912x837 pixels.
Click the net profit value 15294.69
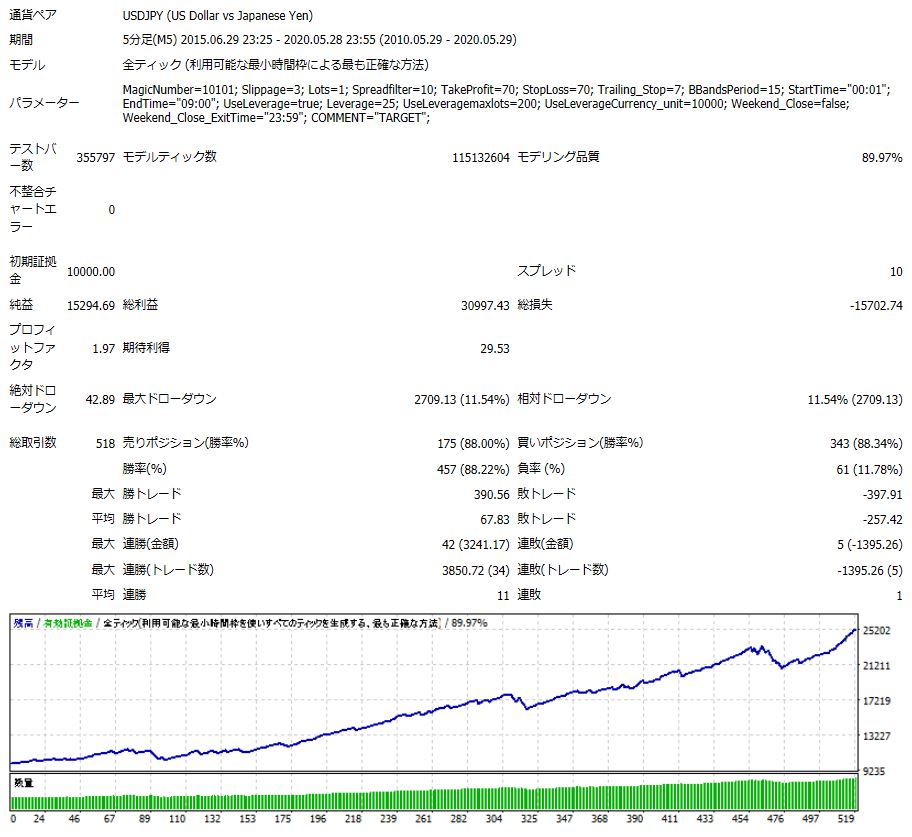tap(91, 306)
